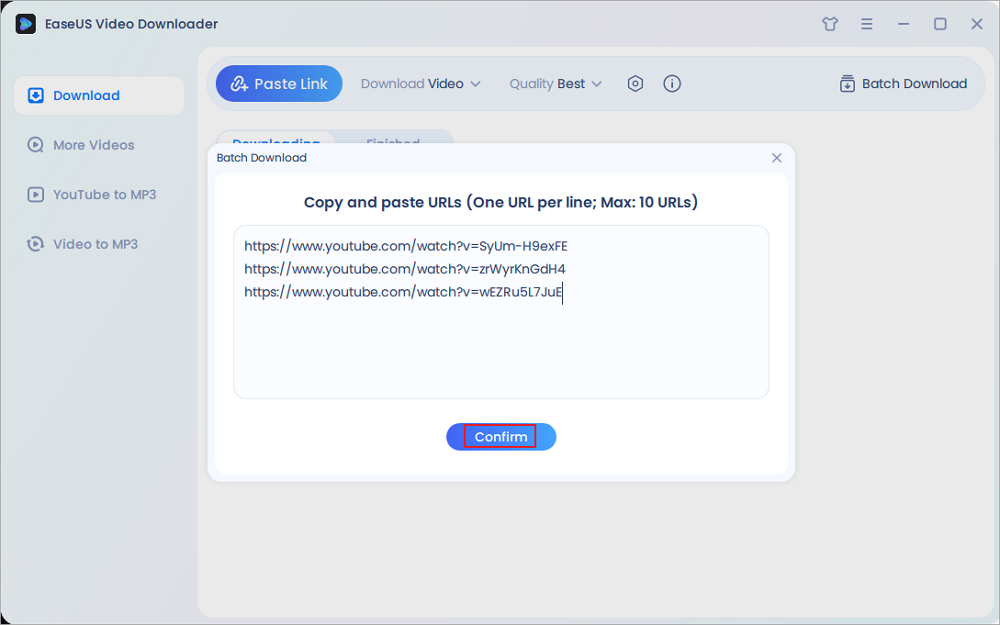Select Download in the sidebar

pos(99,96)
